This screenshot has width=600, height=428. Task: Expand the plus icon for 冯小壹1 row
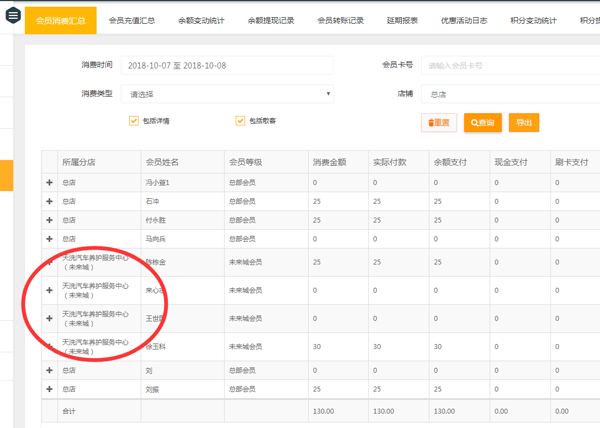coord(50,182)
